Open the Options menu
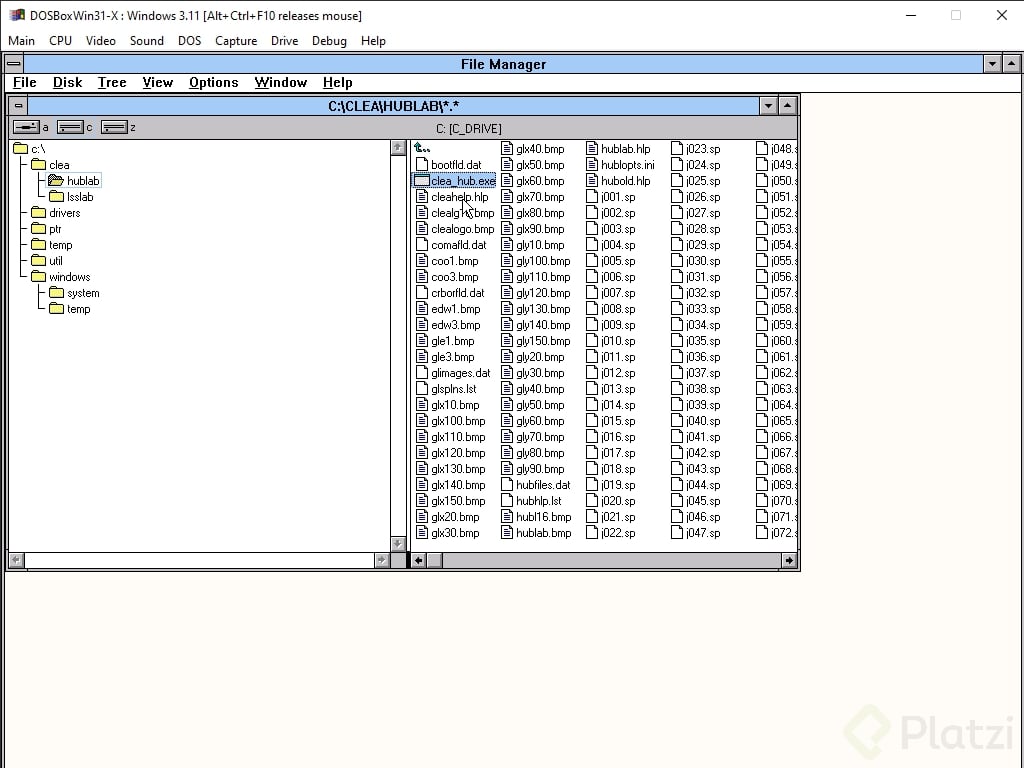Image resolution: width=1024 pixels, height=768 pixels. click(214, 82)
